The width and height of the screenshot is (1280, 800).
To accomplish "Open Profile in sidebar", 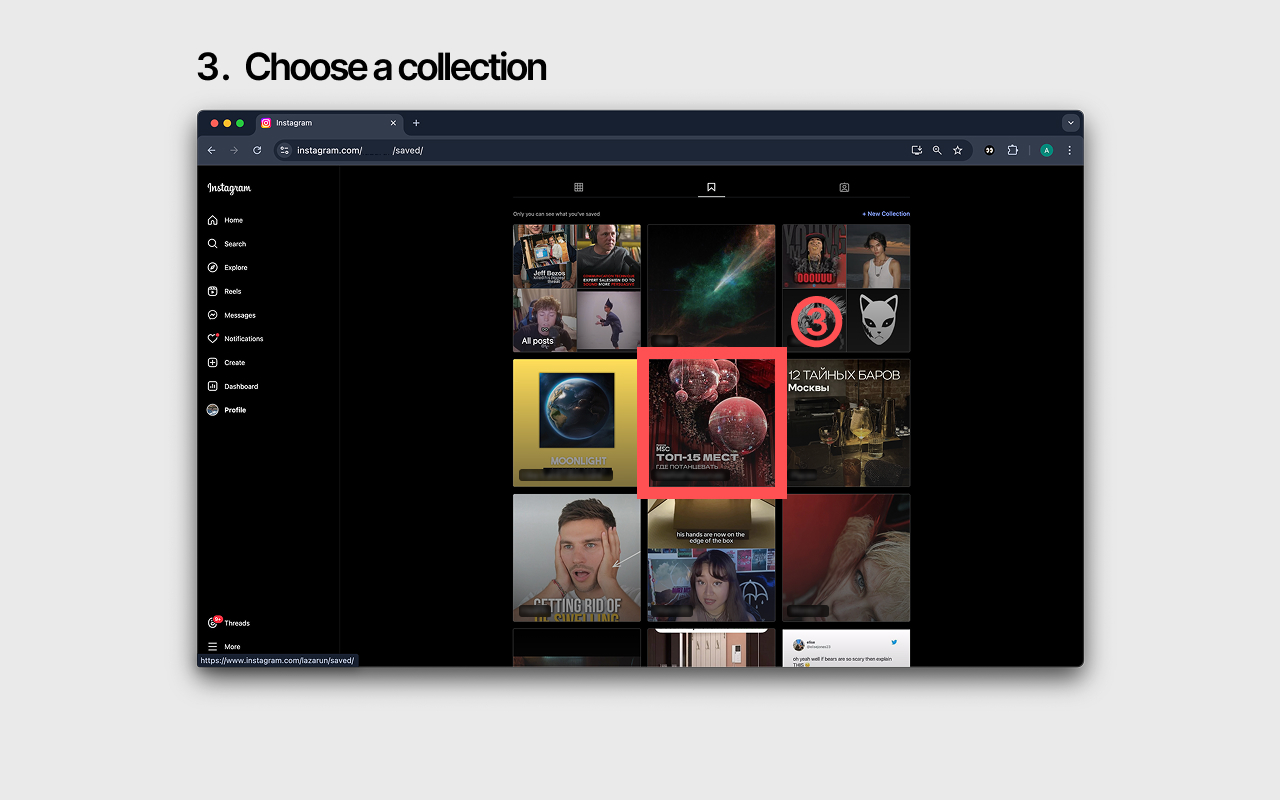I will 226,410.
